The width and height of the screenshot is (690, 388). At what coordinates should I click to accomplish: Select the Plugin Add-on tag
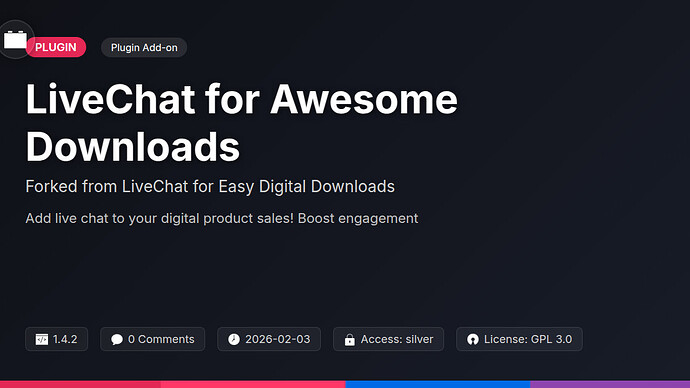144,48
